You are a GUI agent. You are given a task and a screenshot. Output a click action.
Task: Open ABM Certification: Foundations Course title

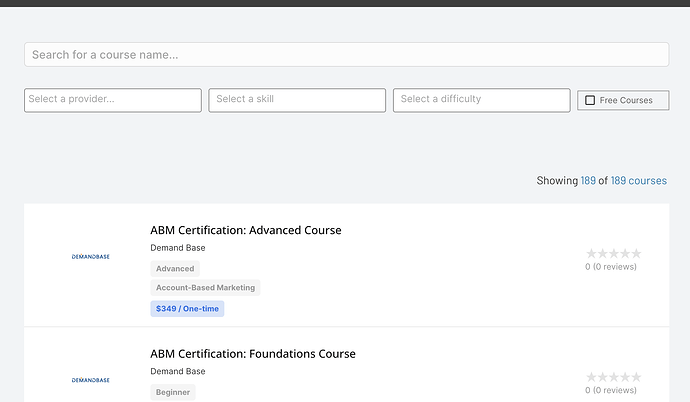click(252, 353)
